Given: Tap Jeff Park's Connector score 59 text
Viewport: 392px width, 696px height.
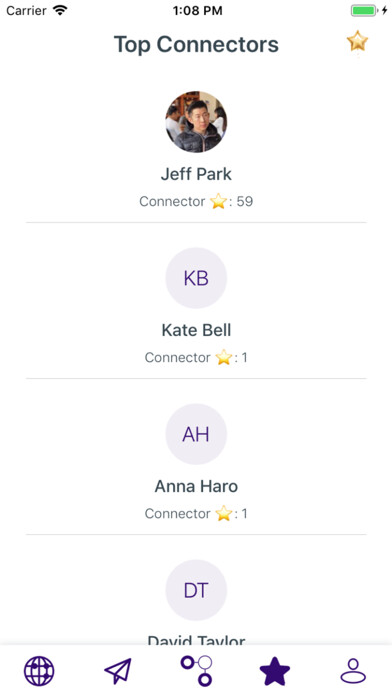Looking at the screenshot, I should coord(196,202).
